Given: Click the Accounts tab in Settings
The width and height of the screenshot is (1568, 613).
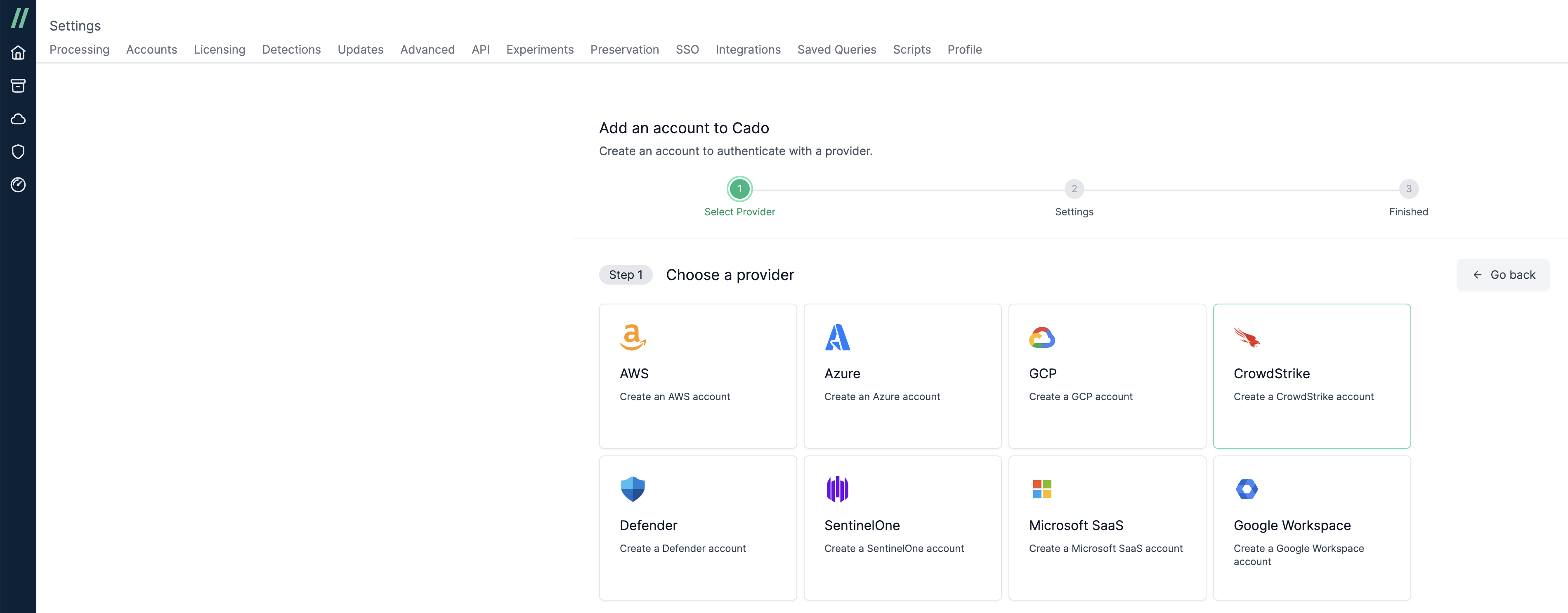Looking at the screenshot, I should tap(151, 48).
